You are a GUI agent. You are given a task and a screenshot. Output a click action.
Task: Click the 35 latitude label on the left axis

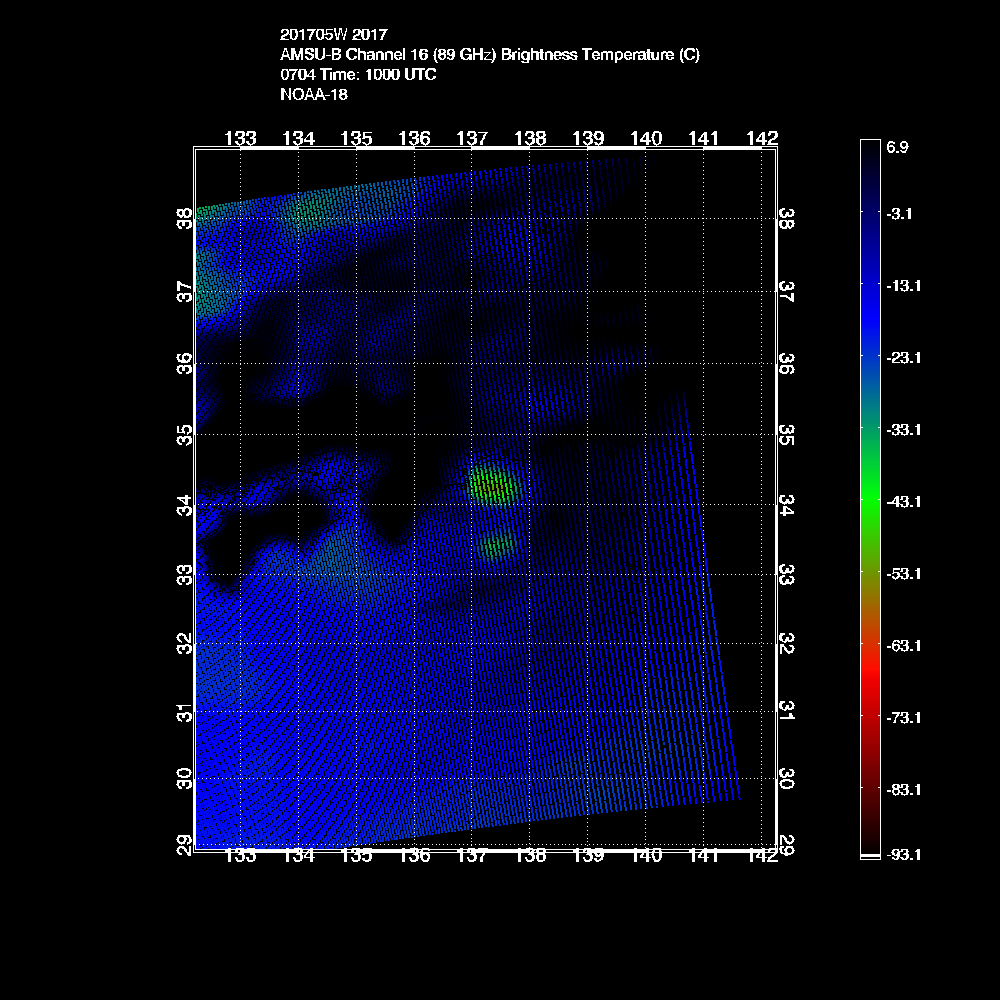point(184,435)
